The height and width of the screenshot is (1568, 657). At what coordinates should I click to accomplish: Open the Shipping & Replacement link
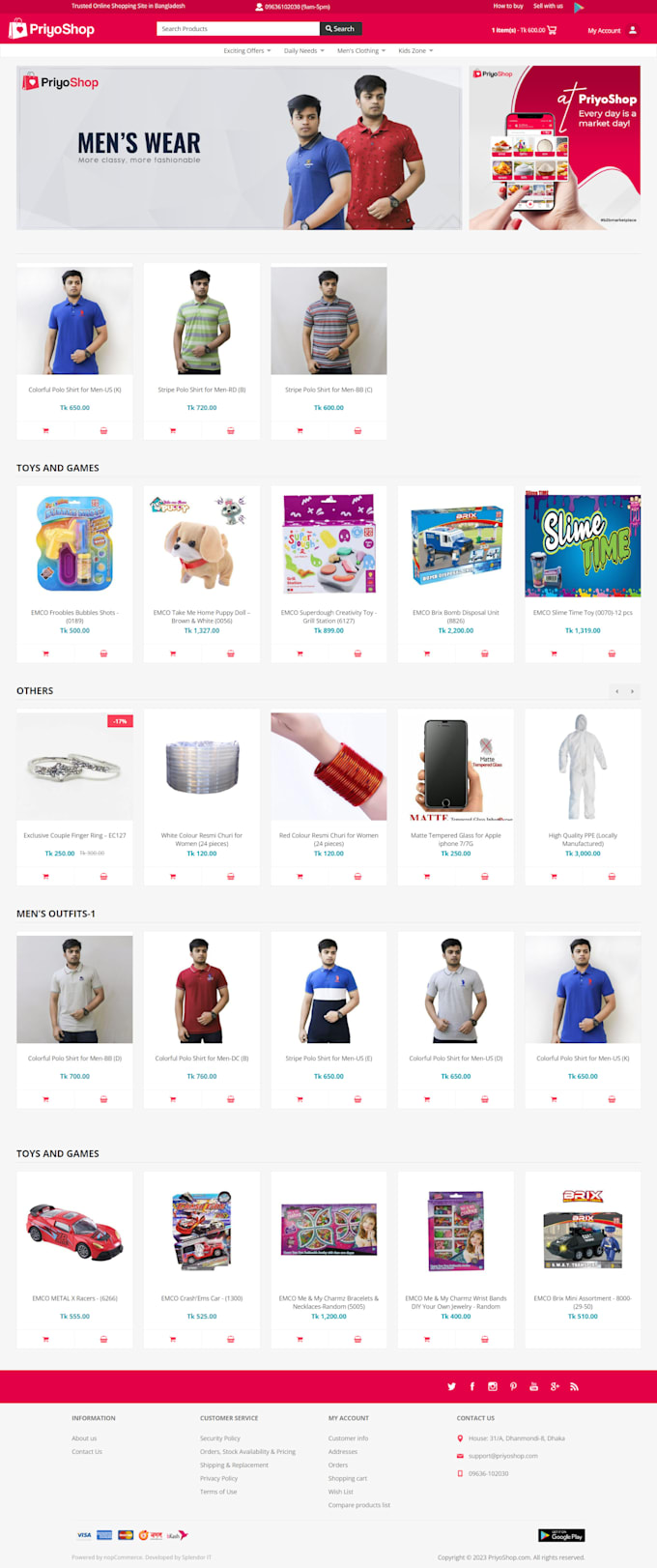(x=234, y=1465)
